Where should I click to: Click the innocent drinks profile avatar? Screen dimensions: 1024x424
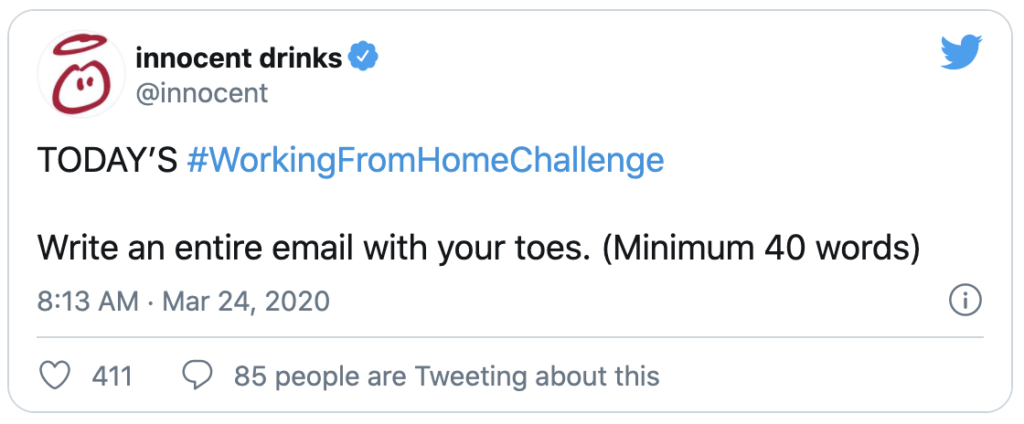(81, 74)
